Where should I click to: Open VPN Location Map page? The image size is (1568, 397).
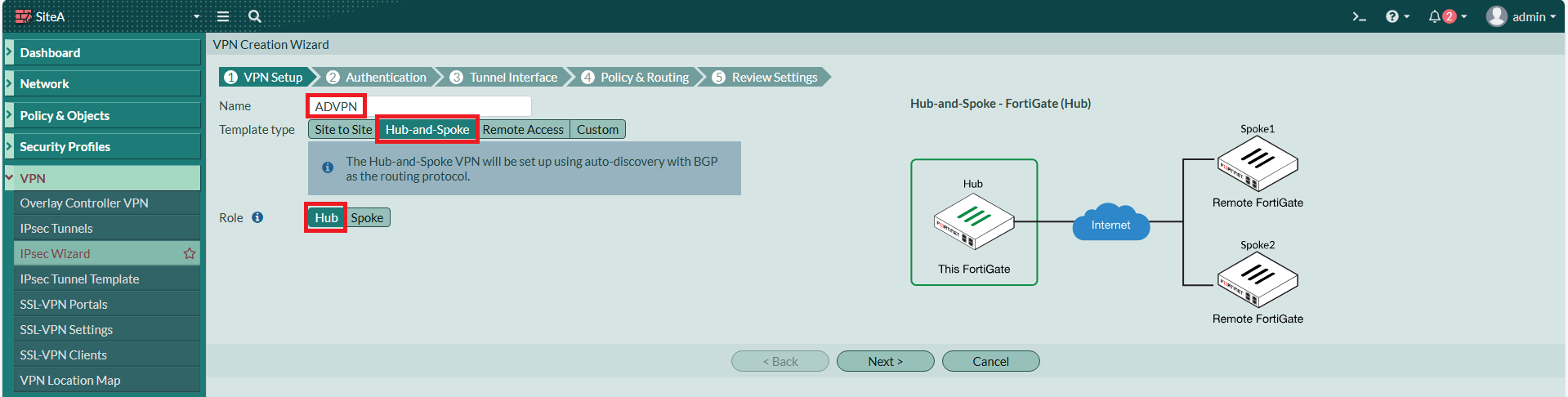click(107, 380)
